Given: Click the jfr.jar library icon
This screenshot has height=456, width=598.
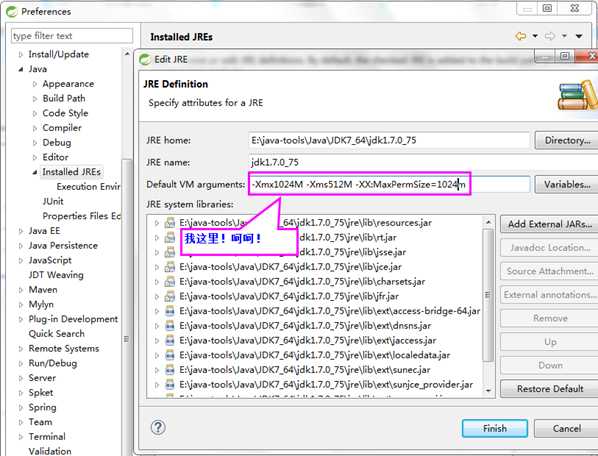Looking at the screenshot, I should tap(169, 296).
